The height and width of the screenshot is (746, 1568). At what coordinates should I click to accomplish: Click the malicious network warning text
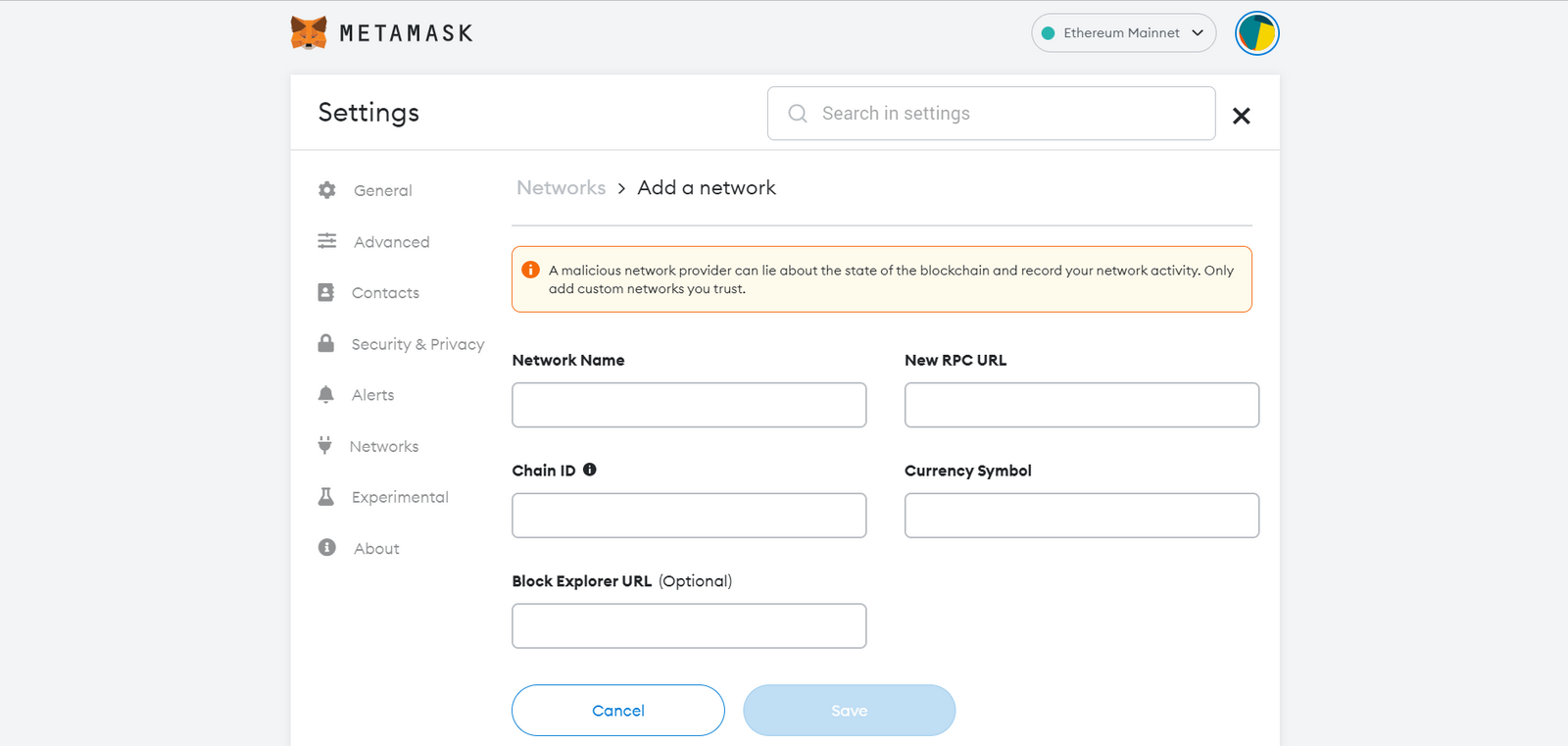(x=891, y=279)
